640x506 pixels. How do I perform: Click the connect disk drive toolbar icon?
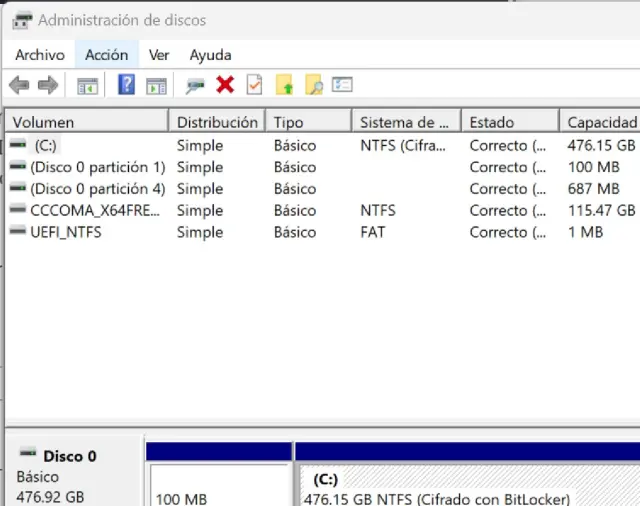[x=196, y=86]
